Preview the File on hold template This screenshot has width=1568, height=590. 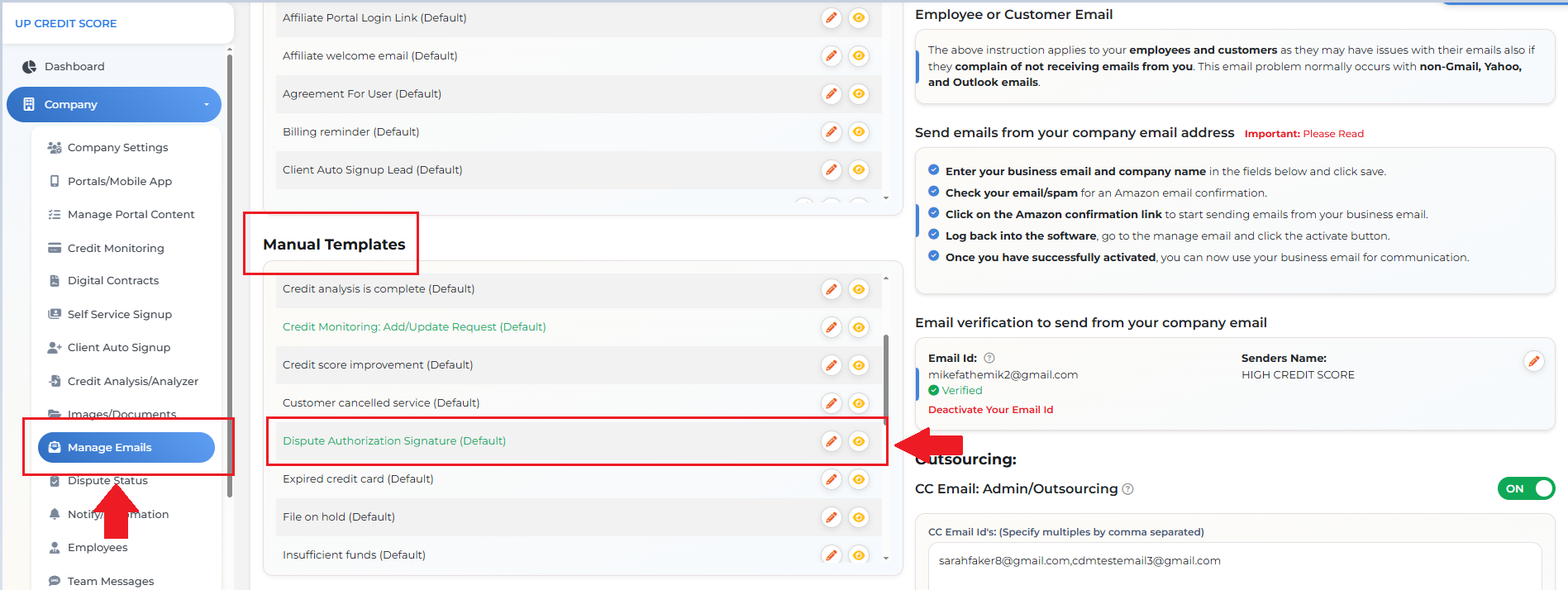tap(859, 516)
